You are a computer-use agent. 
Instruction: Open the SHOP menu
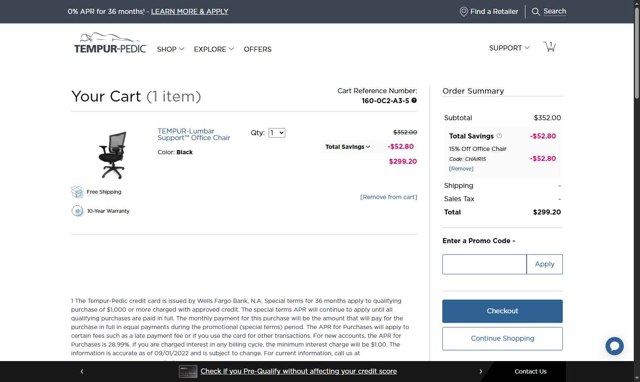pos(170,49)
